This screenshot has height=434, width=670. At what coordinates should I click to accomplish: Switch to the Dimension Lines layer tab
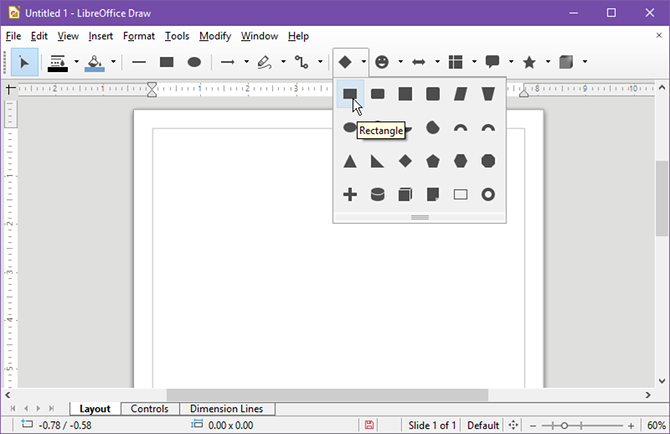click(226, 409)
